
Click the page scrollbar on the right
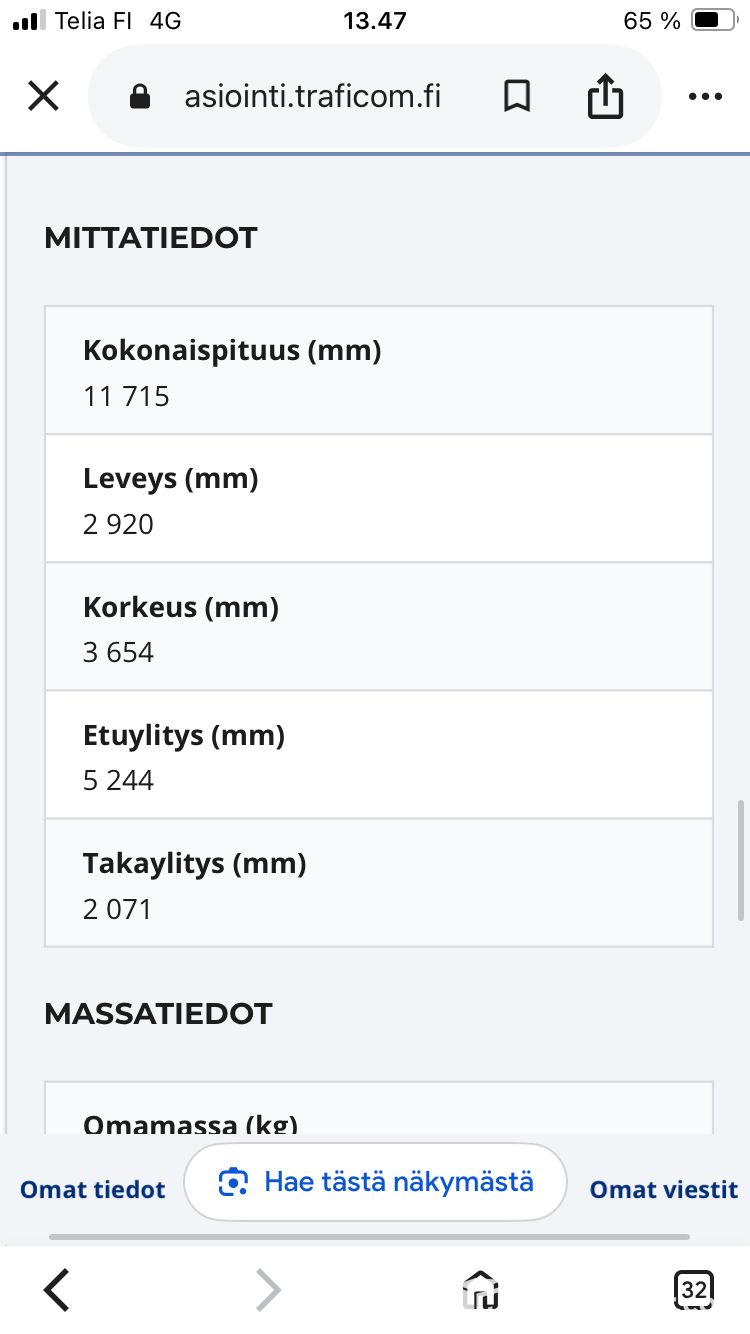click(740, 860)
